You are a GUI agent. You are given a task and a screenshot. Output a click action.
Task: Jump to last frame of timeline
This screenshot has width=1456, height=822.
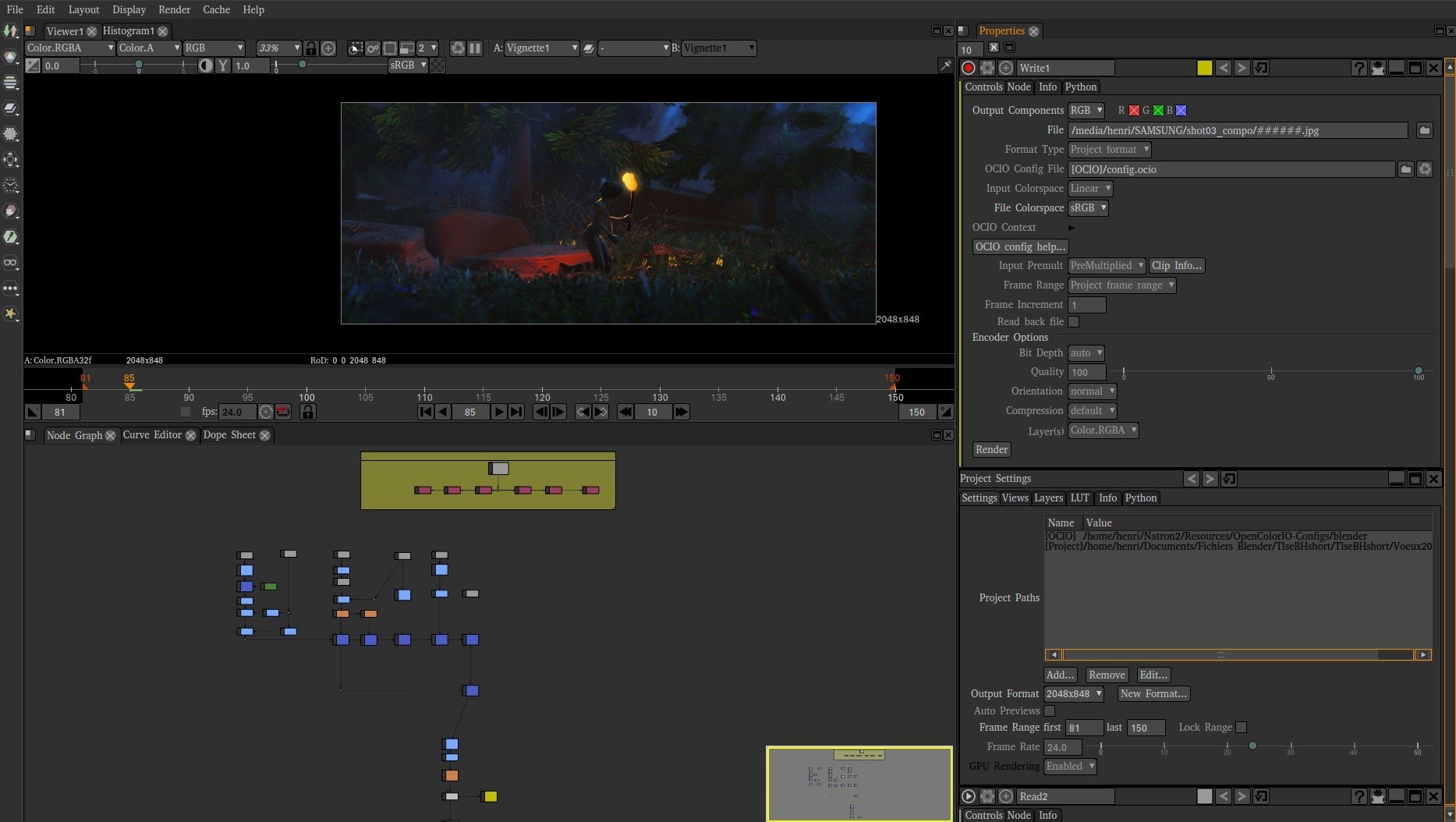(516, 412)
